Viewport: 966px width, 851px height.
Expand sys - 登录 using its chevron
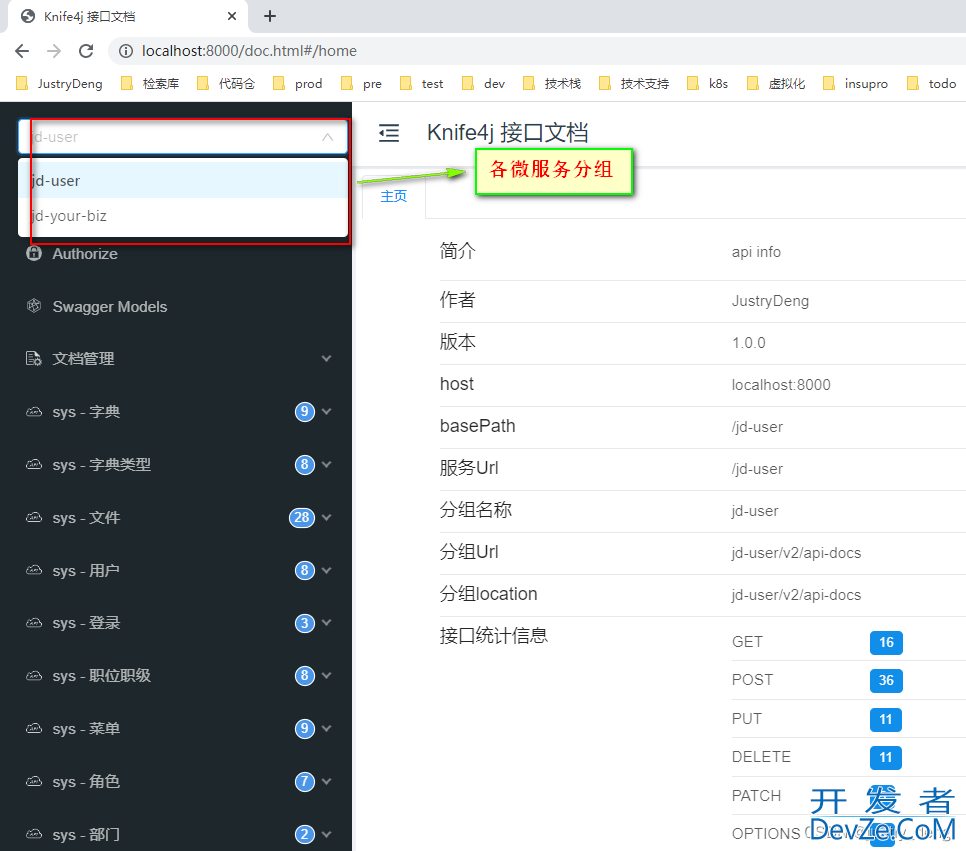pos(327,623)
